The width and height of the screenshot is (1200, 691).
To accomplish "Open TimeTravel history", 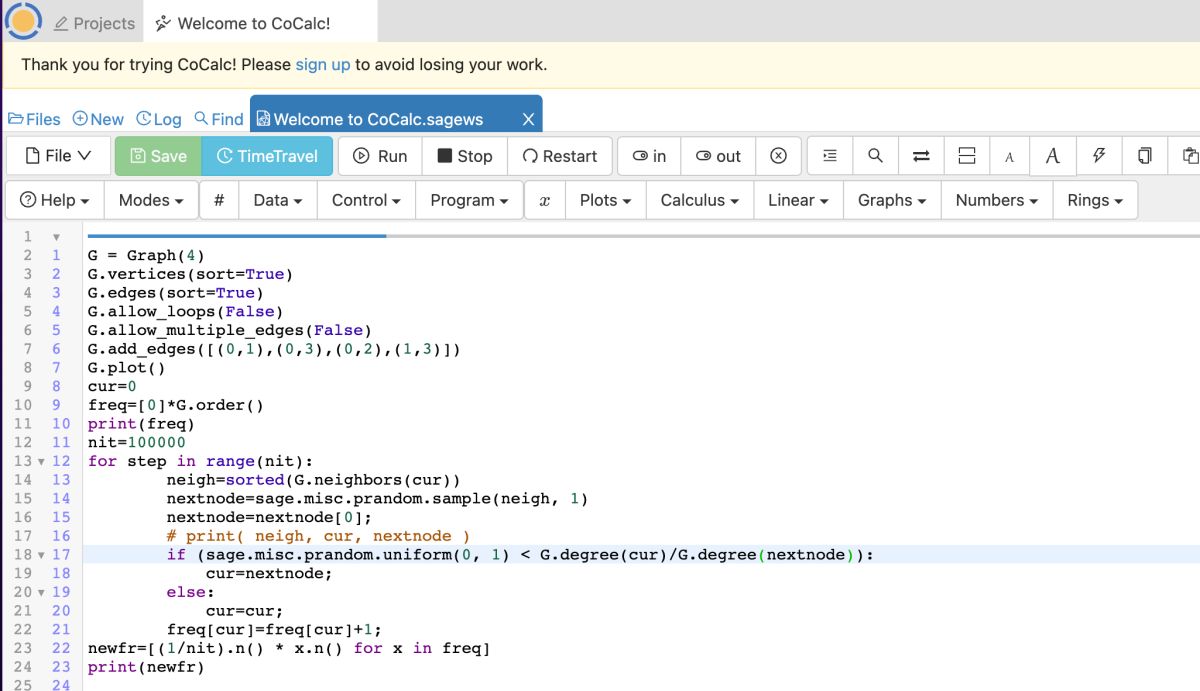I will (x=267, y=156).
